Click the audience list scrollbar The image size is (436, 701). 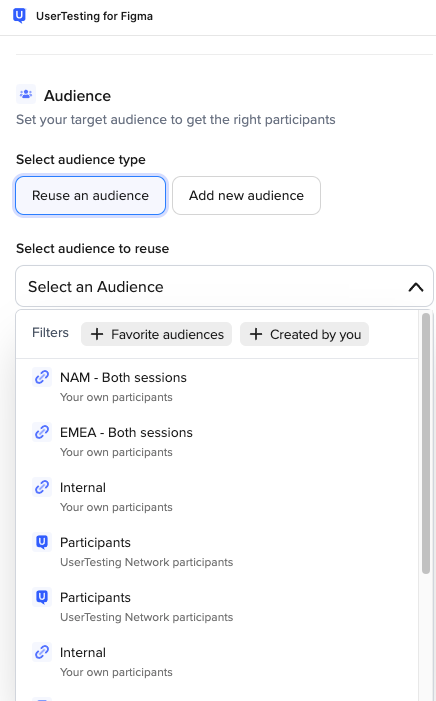pos(426,443)
